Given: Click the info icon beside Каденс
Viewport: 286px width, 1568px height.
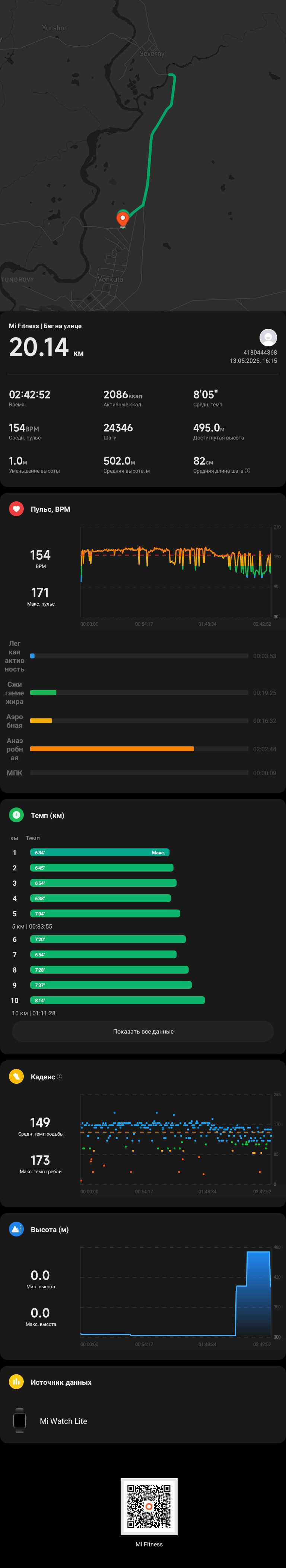Looking at the screenshot, I should tap(59, 1077).
